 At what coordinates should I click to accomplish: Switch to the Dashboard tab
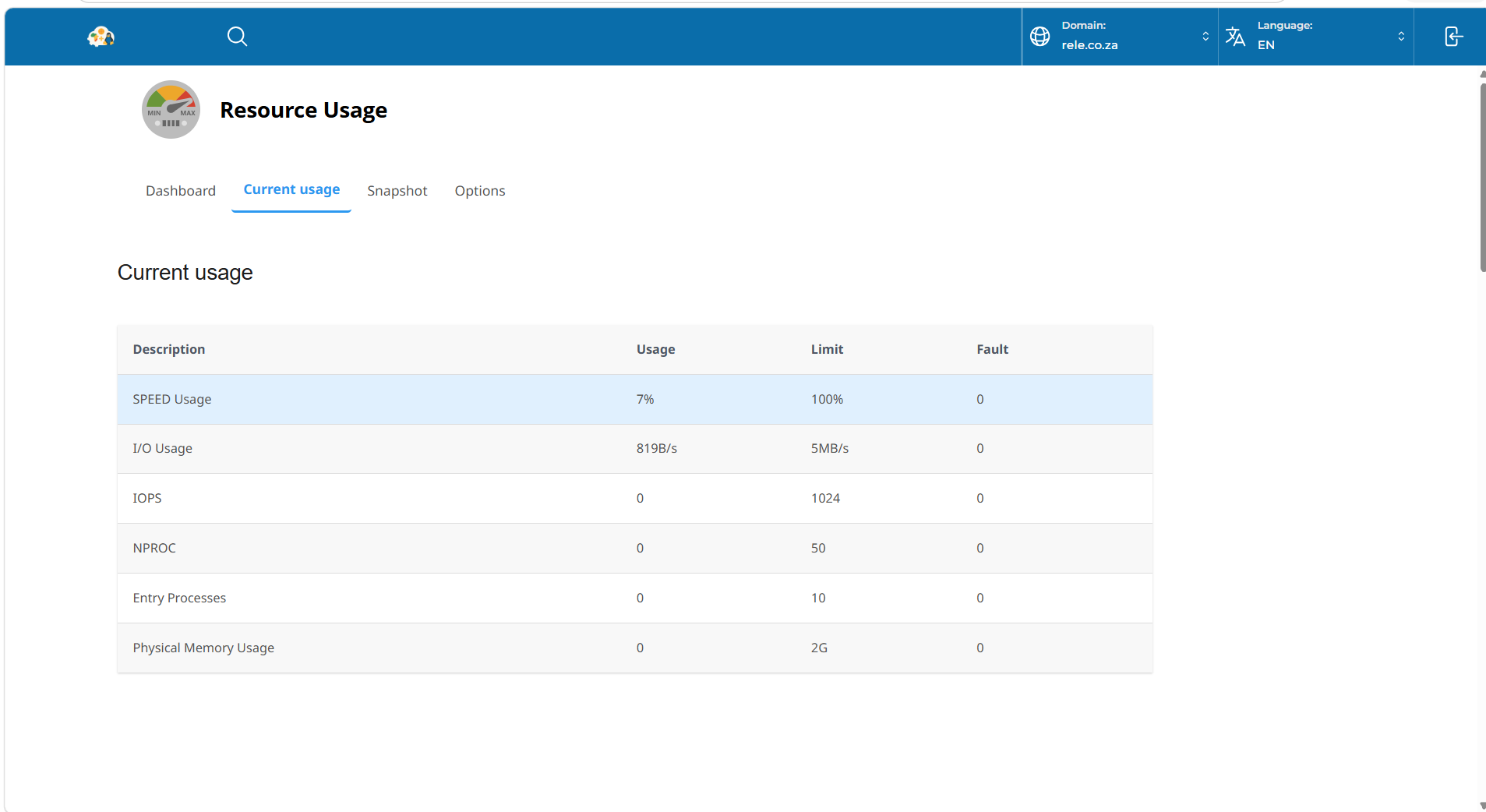coord(181,191)
